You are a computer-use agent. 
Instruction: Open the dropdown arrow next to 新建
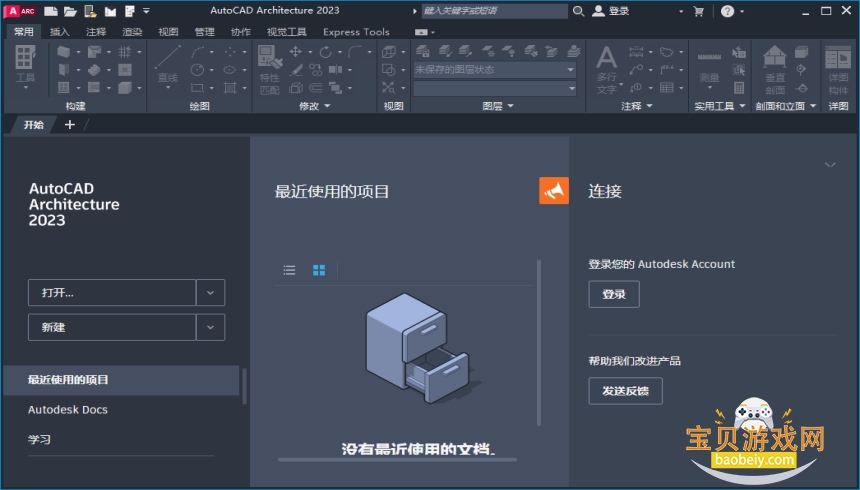click(210, 327)
